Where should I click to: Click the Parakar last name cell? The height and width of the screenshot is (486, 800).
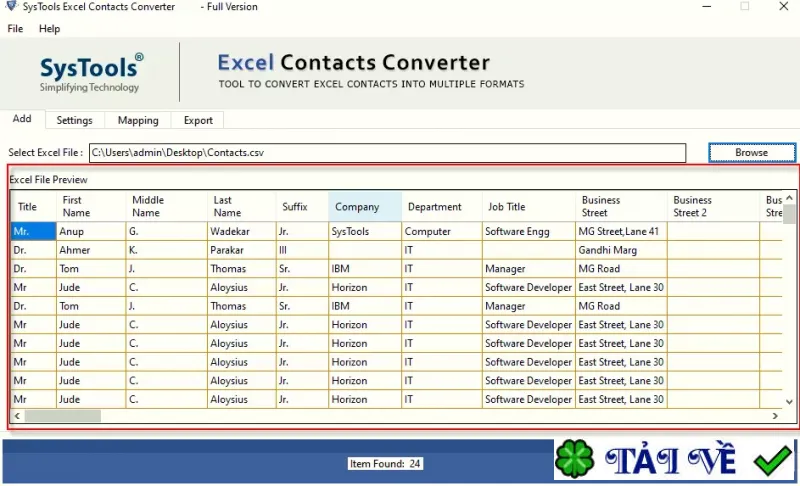241,250
